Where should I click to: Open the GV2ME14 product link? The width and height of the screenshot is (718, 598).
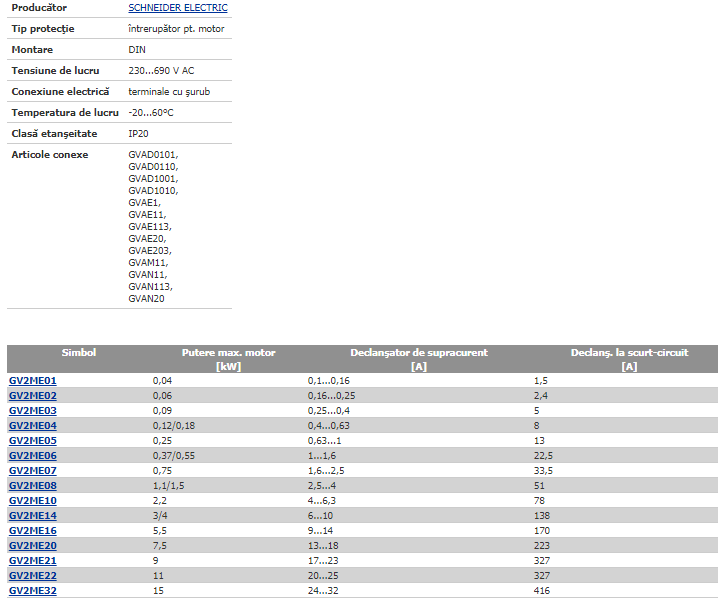pos(33,516)
